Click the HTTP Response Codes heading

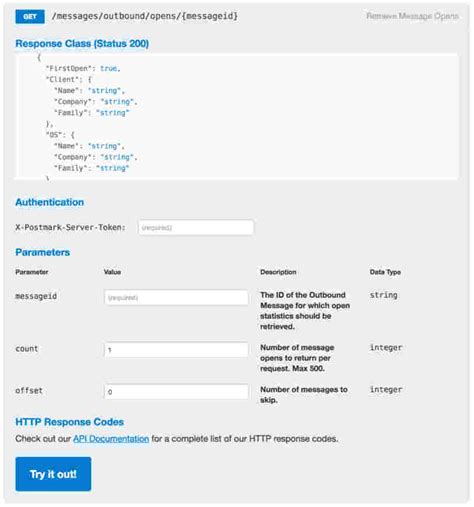point(70,422)
